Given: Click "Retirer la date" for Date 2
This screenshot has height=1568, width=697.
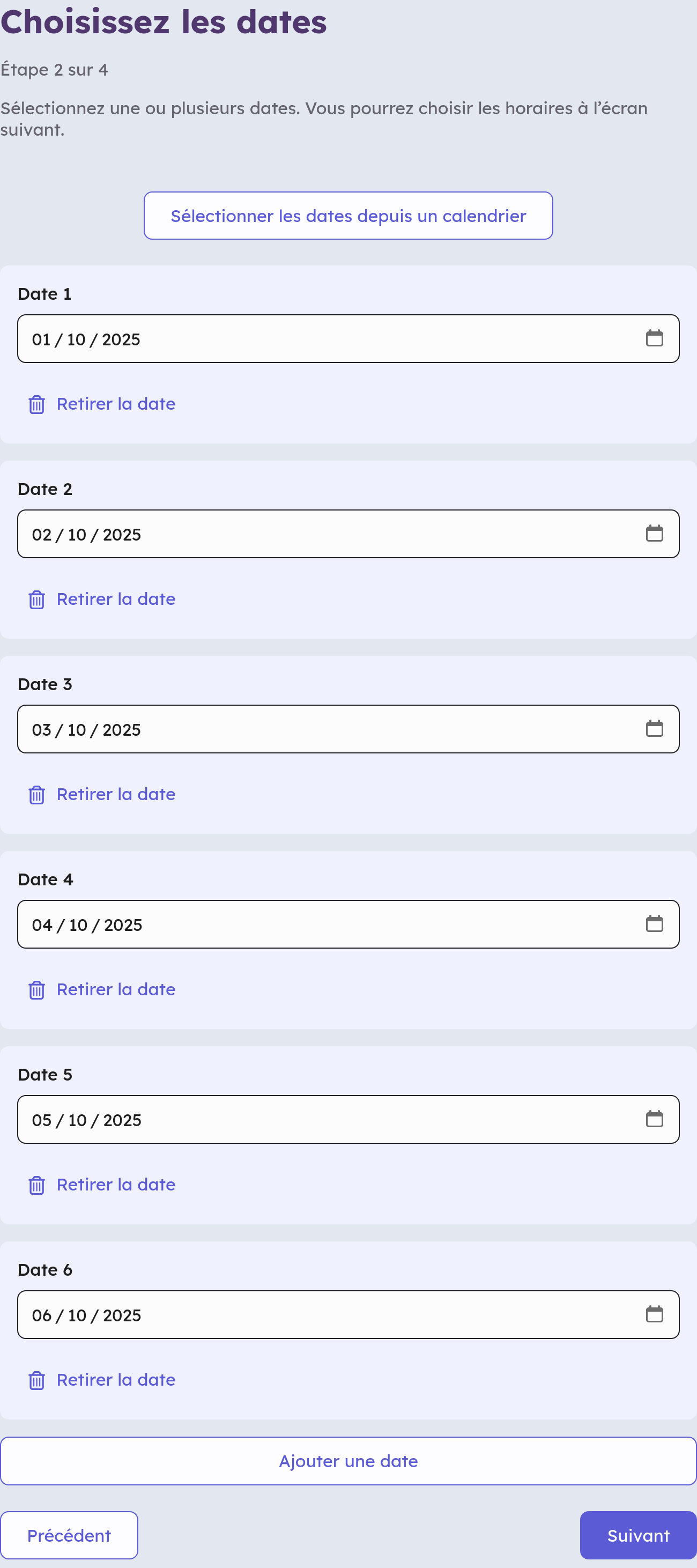Looking at the screenshot, I should pos(116,599).
